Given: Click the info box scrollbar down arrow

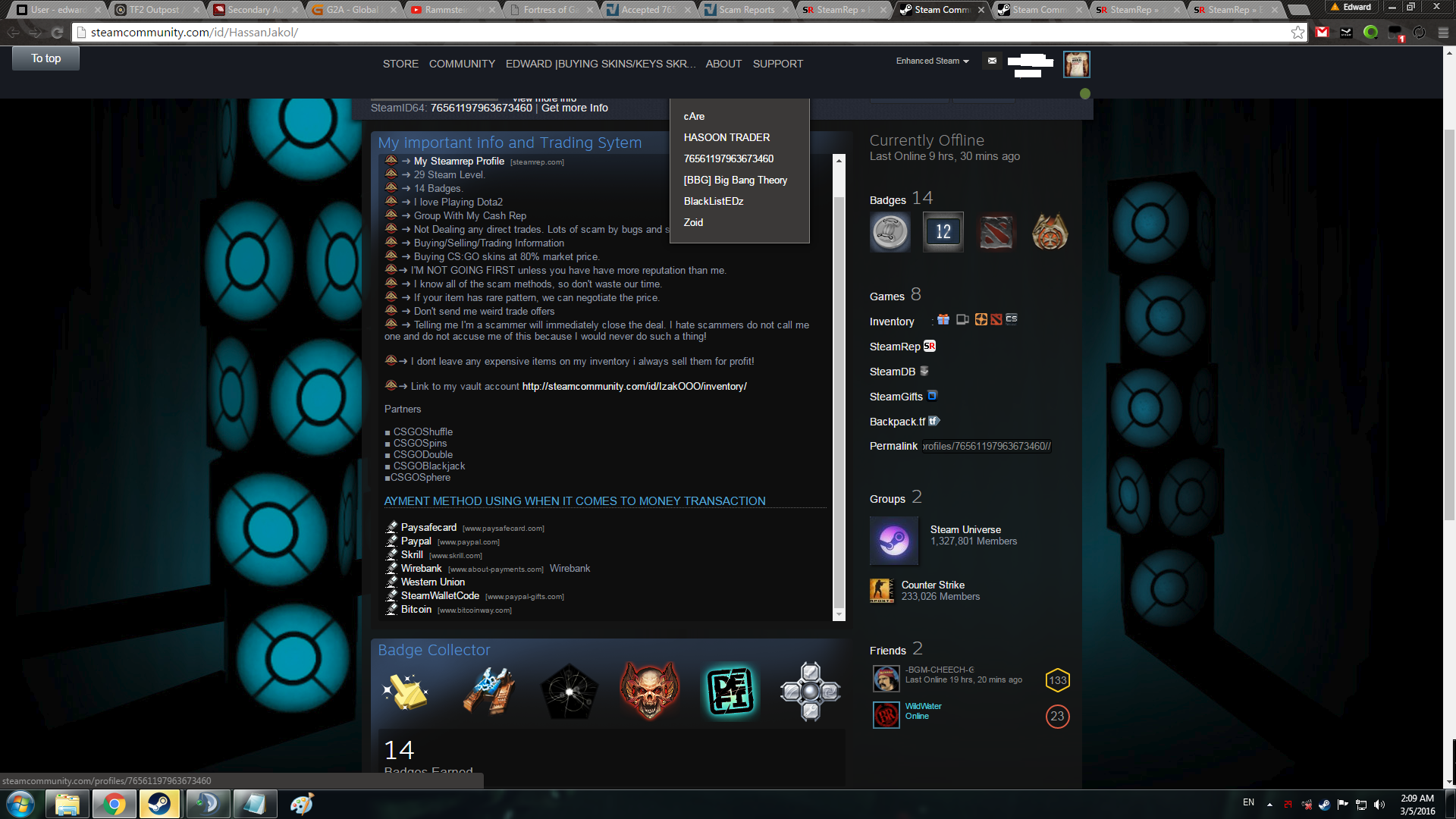Looking at the screenshot, I should (839, 613).
